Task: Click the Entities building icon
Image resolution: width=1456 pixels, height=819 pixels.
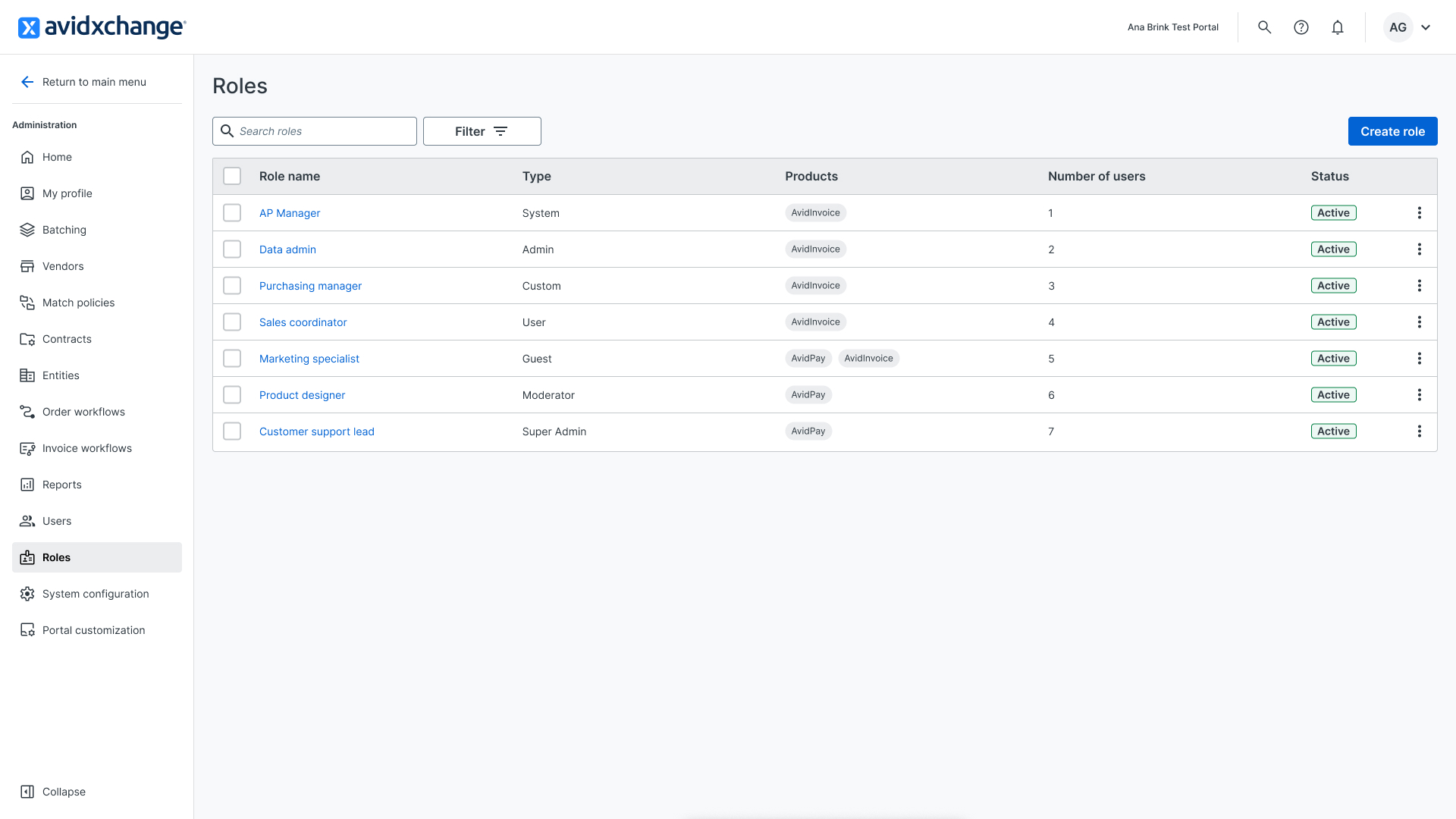Action: pos(27,375)
